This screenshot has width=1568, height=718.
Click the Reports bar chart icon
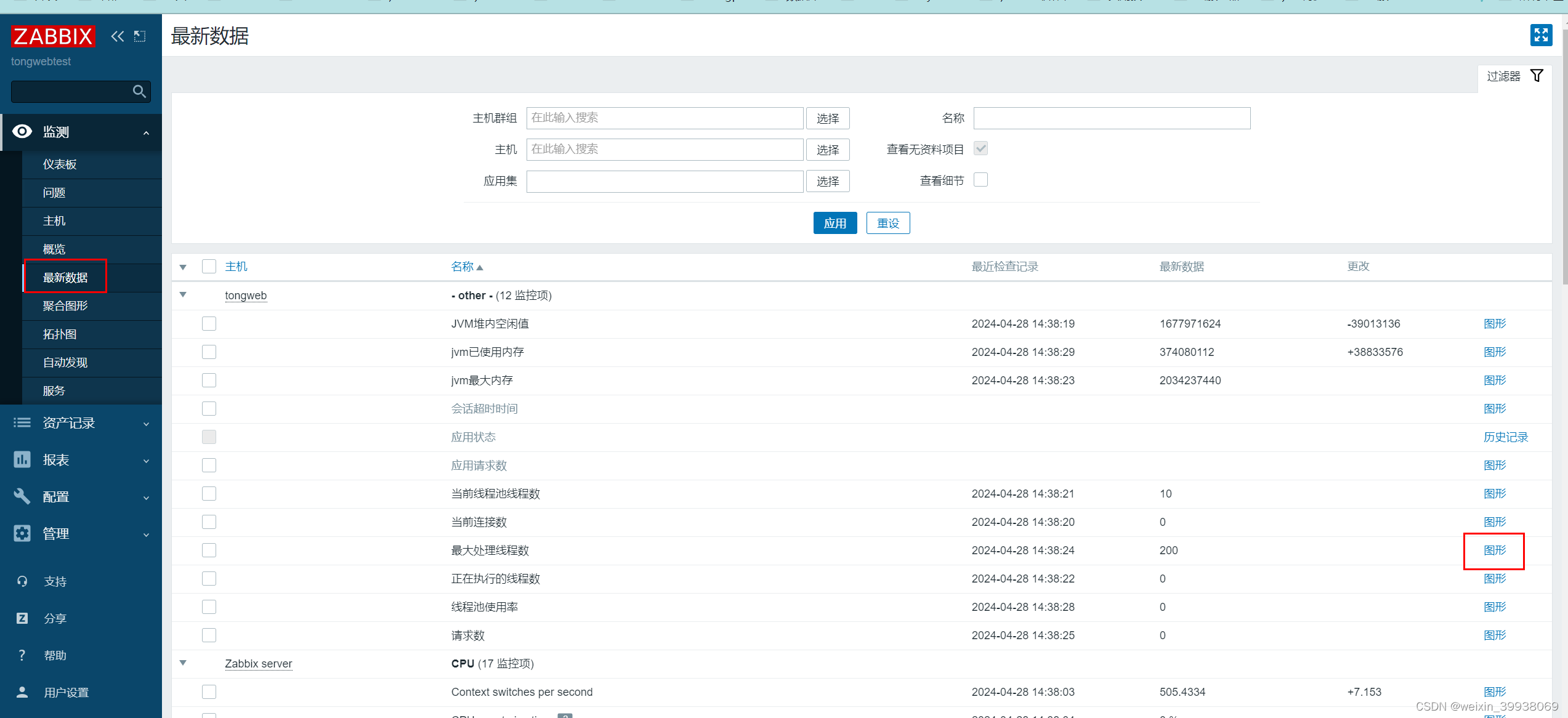(x=22, y=459)
